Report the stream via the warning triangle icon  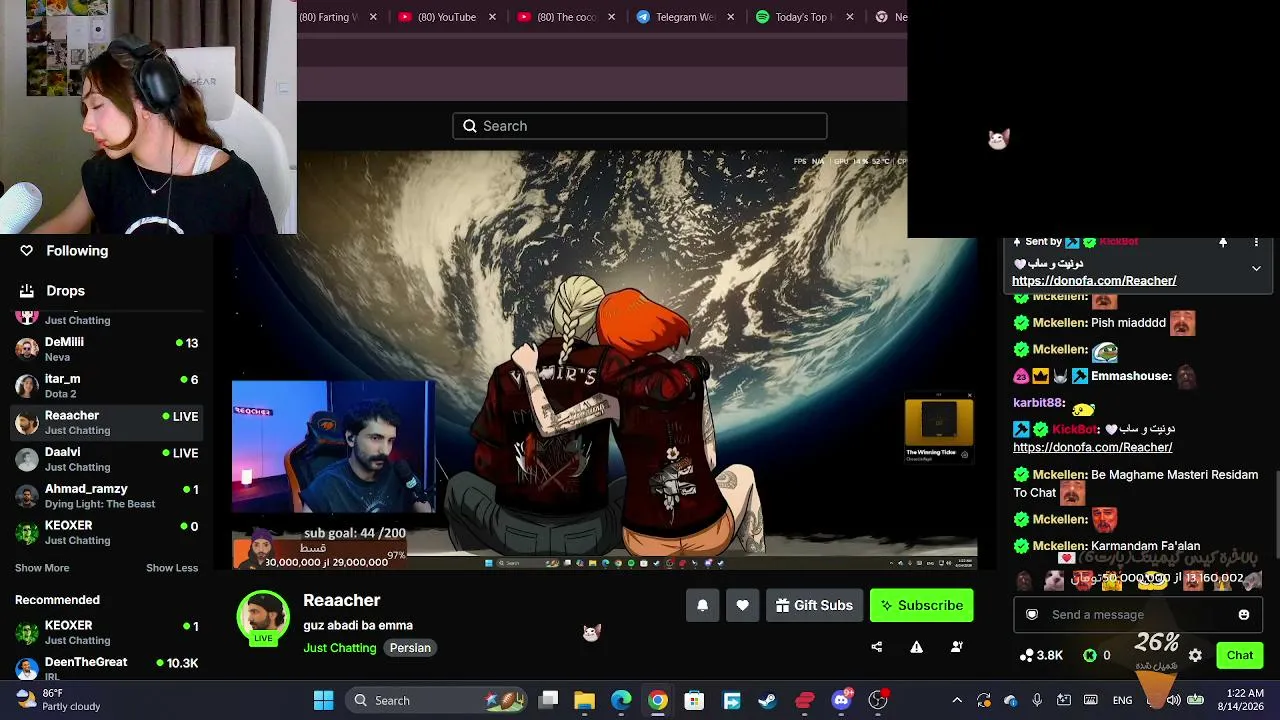916,647
